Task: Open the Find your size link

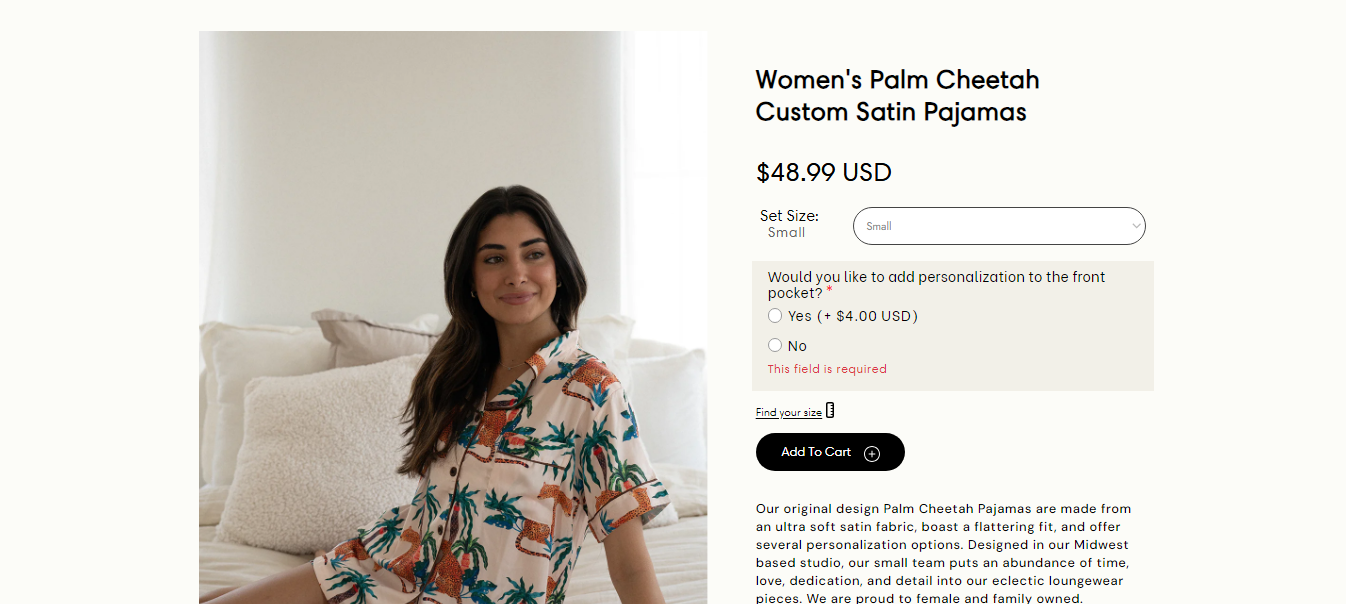Action: [789, 413]
